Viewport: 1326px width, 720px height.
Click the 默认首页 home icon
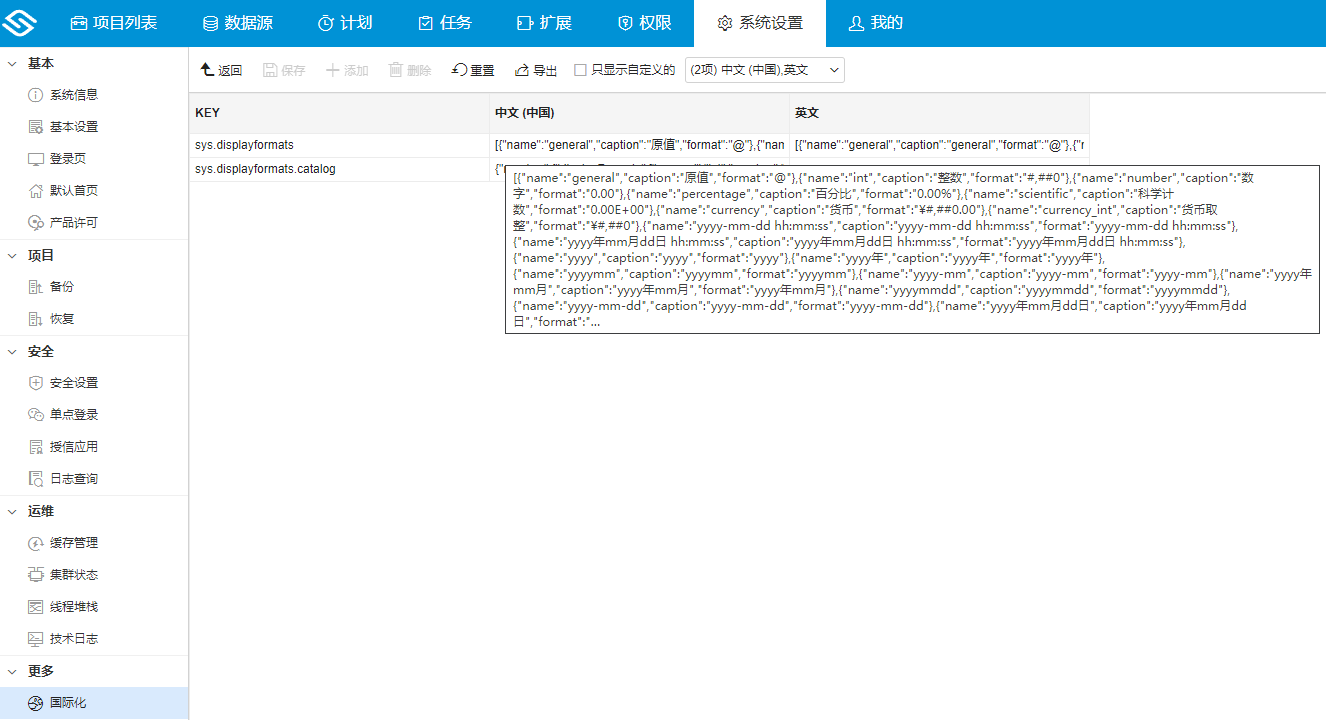click(36, 191)
